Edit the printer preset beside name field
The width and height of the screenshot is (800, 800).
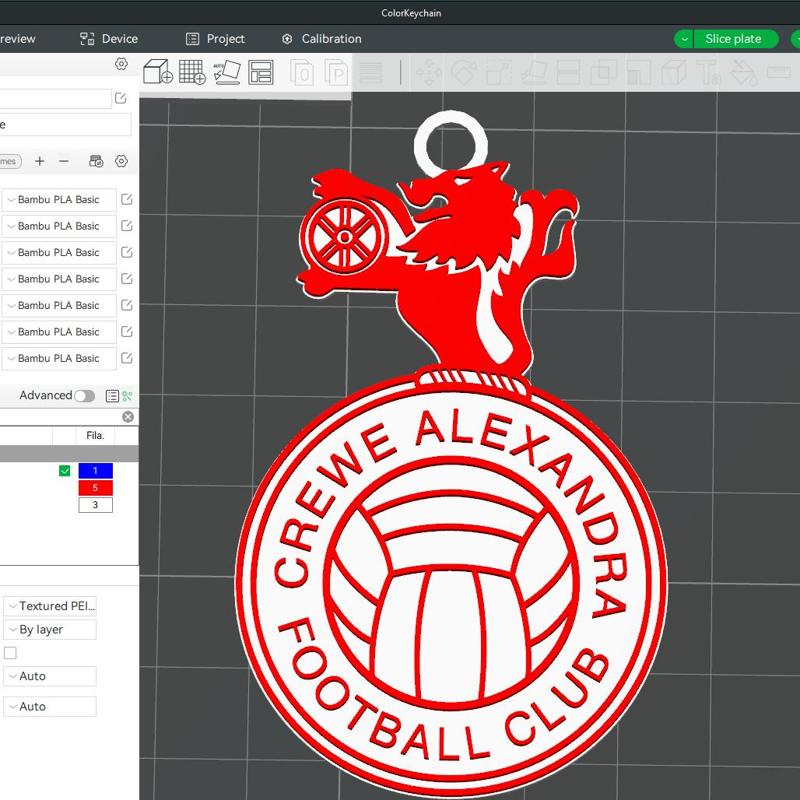point(120,98)
